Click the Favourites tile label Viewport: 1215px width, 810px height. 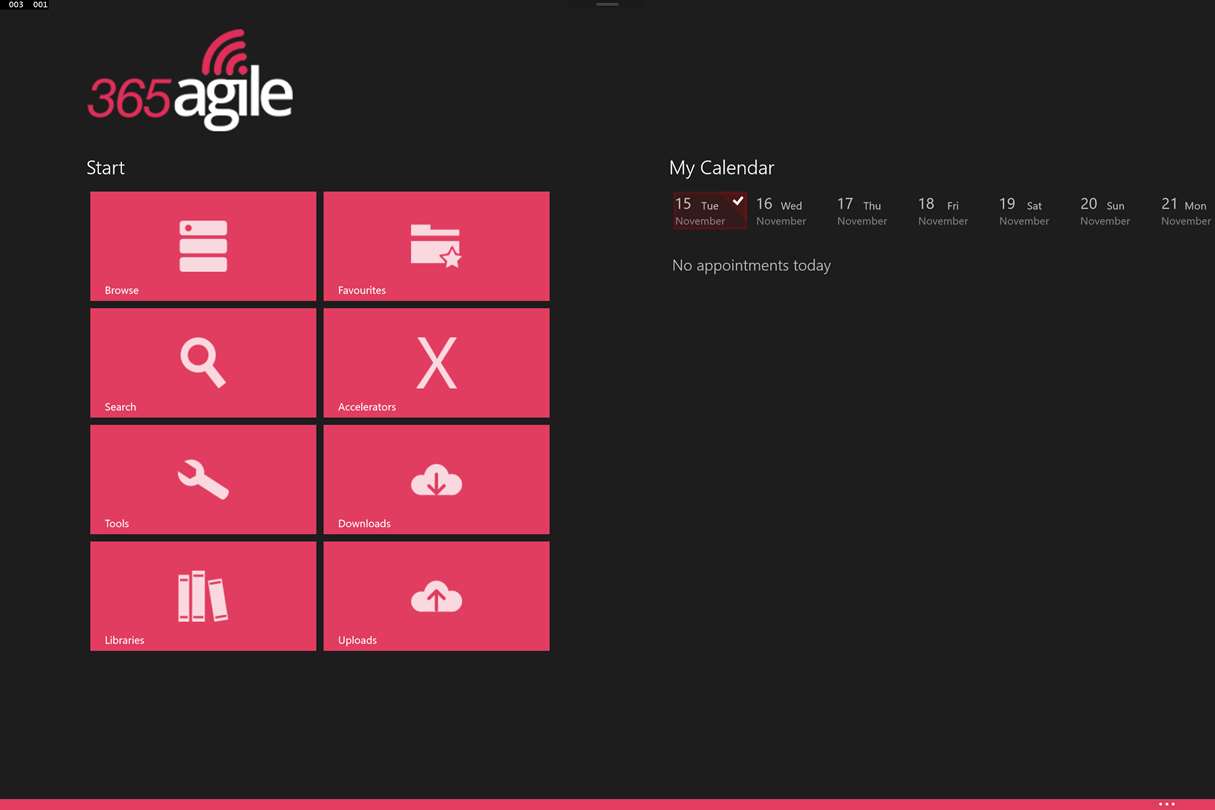pos(361,290)
